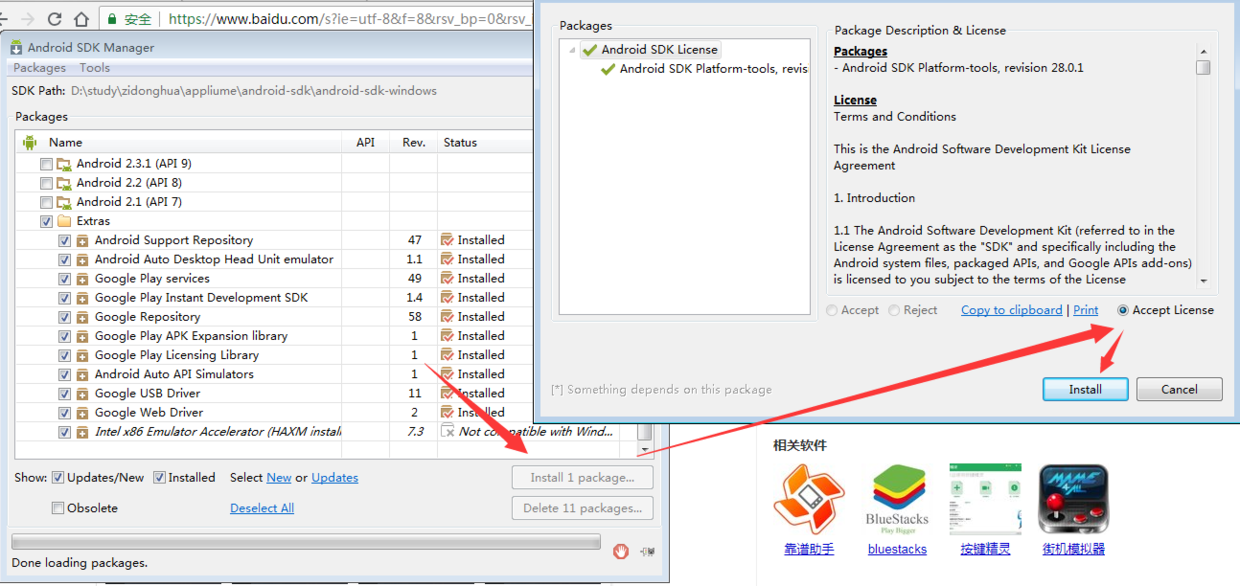Viewport: 1240px width, 586px height.
Task: Click the loading progress bar
Action: point(306,541)
